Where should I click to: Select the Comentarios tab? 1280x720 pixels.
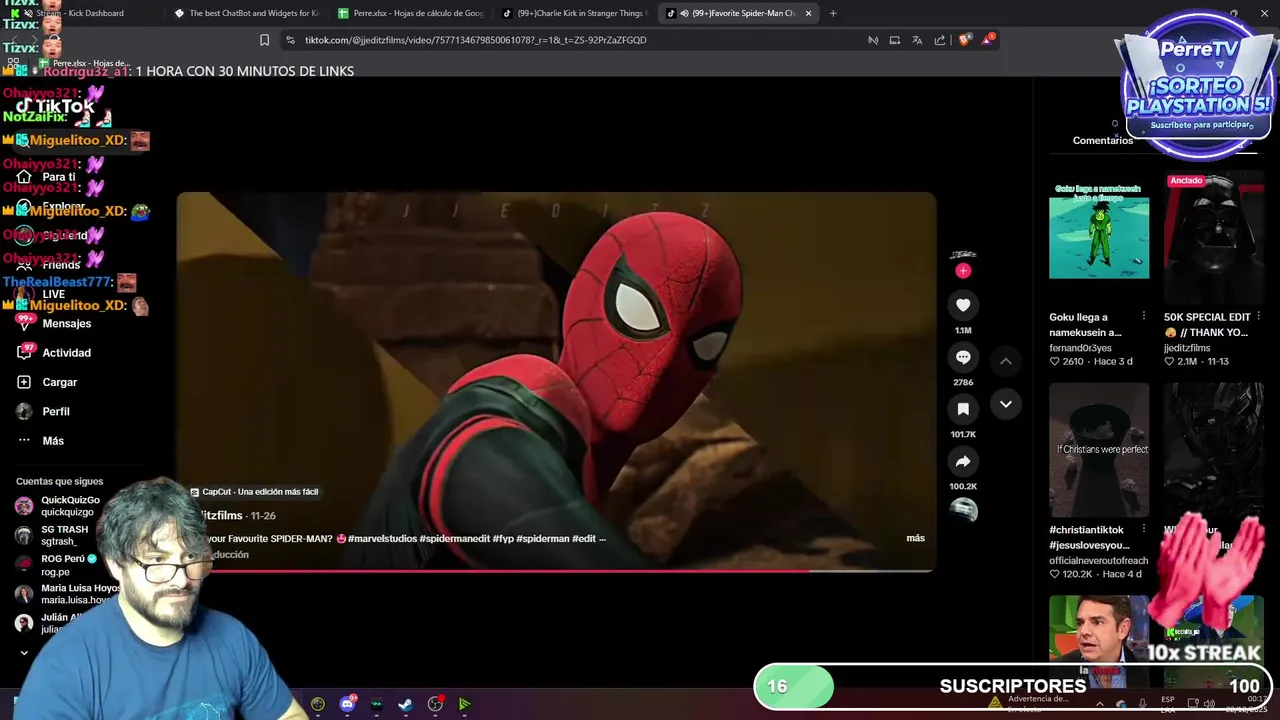pos(1103,141)
